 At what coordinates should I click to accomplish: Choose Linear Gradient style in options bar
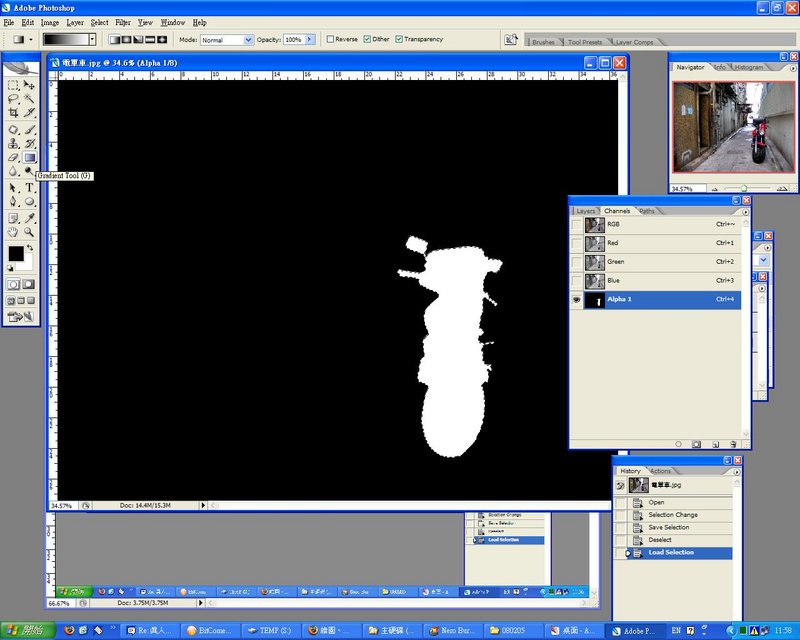click(114, 39)
